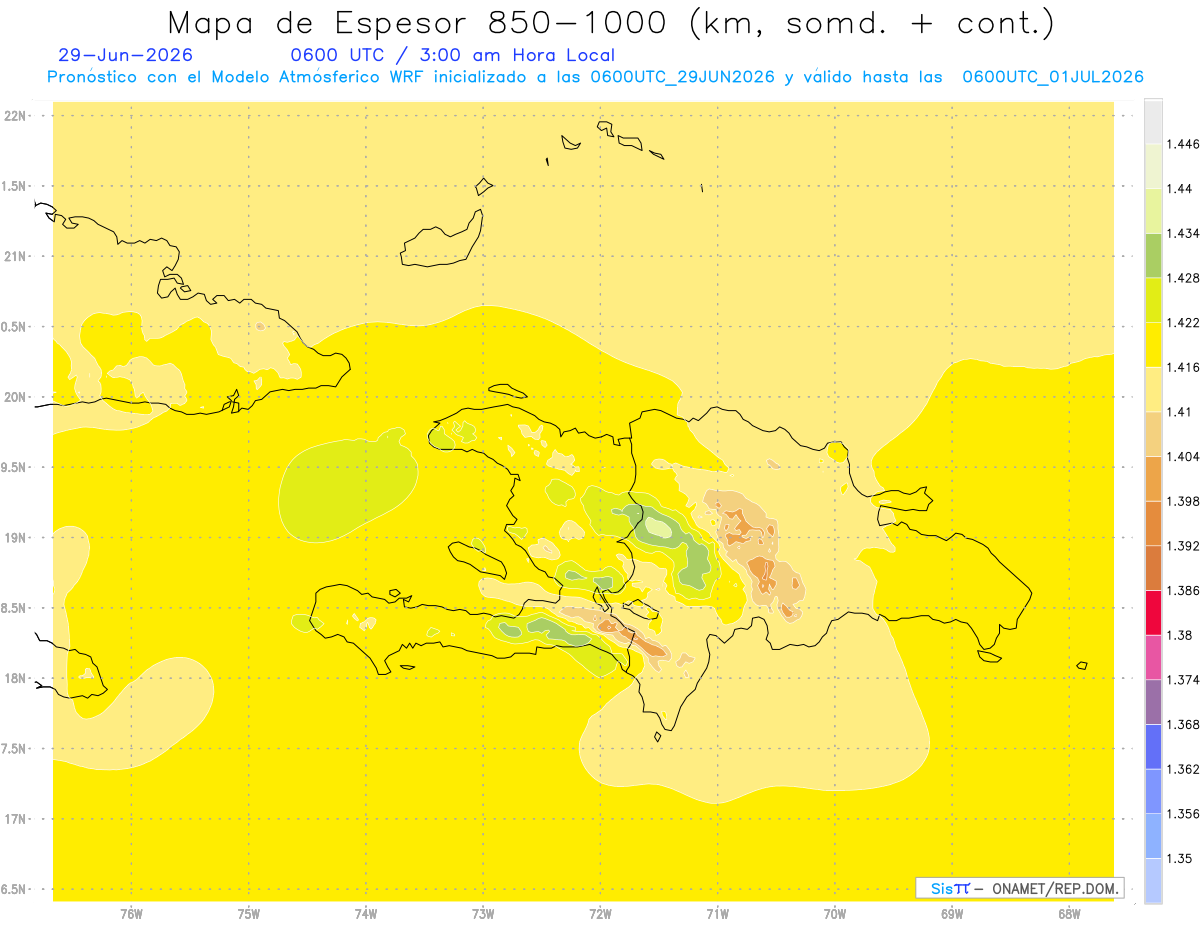The width and height of the screenshot is (1200, 927).
Task: Select the legend value '1.398'
Action: click(1182, 501)
